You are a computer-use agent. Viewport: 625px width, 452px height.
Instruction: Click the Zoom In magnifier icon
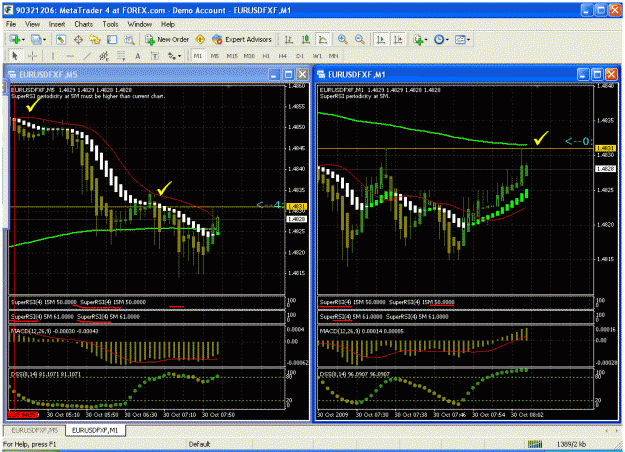[x=342, y=39]
